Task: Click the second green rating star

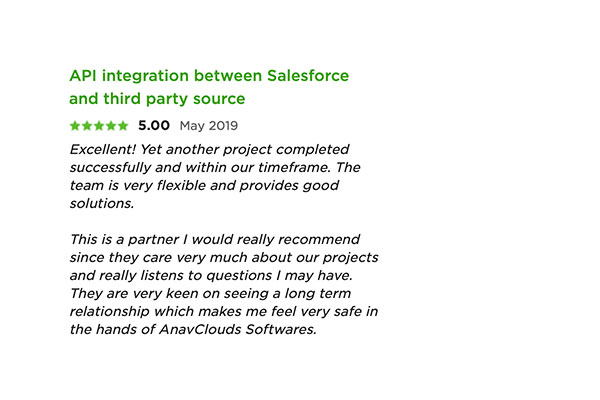Action: click(87, 126)
